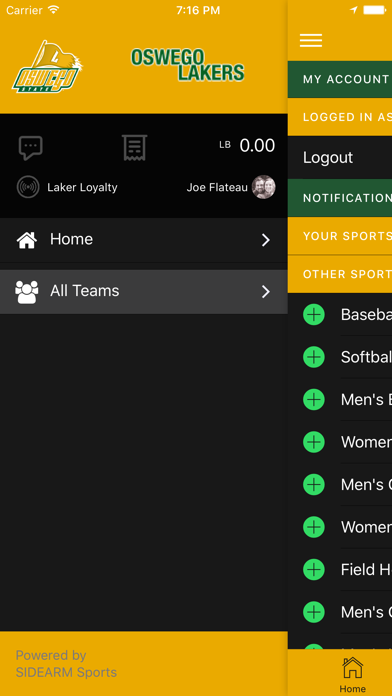Tap the Oswego State flag logo

pyautogui.click(x=47, y=67)
